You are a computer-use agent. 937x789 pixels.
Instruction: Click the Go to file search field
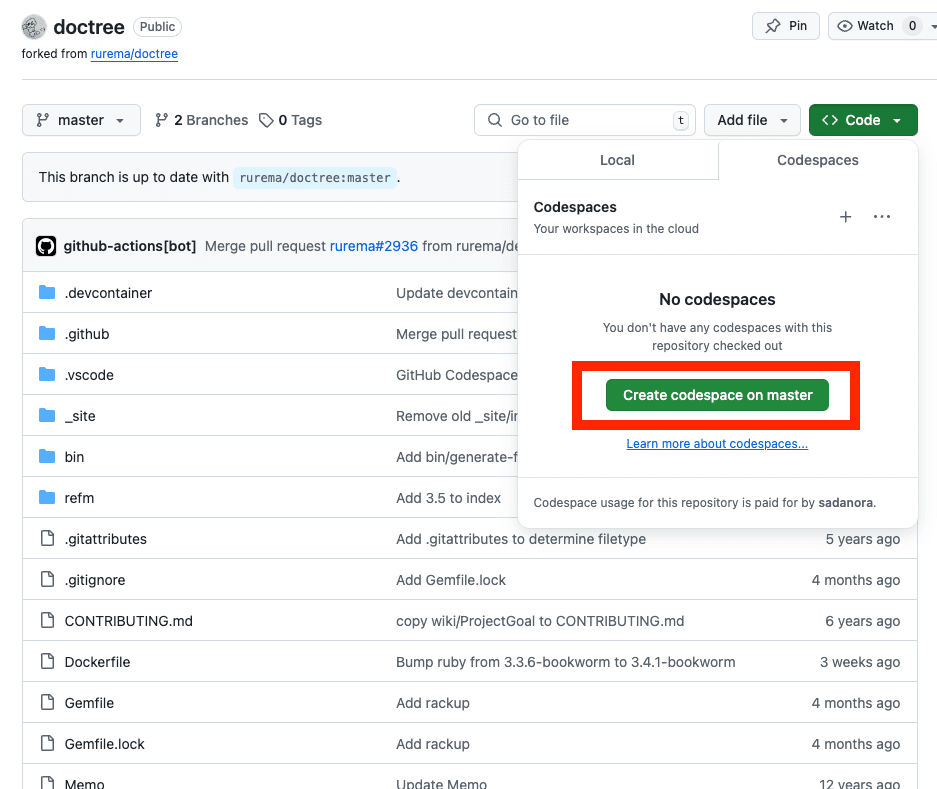click(x=585, y=119)
